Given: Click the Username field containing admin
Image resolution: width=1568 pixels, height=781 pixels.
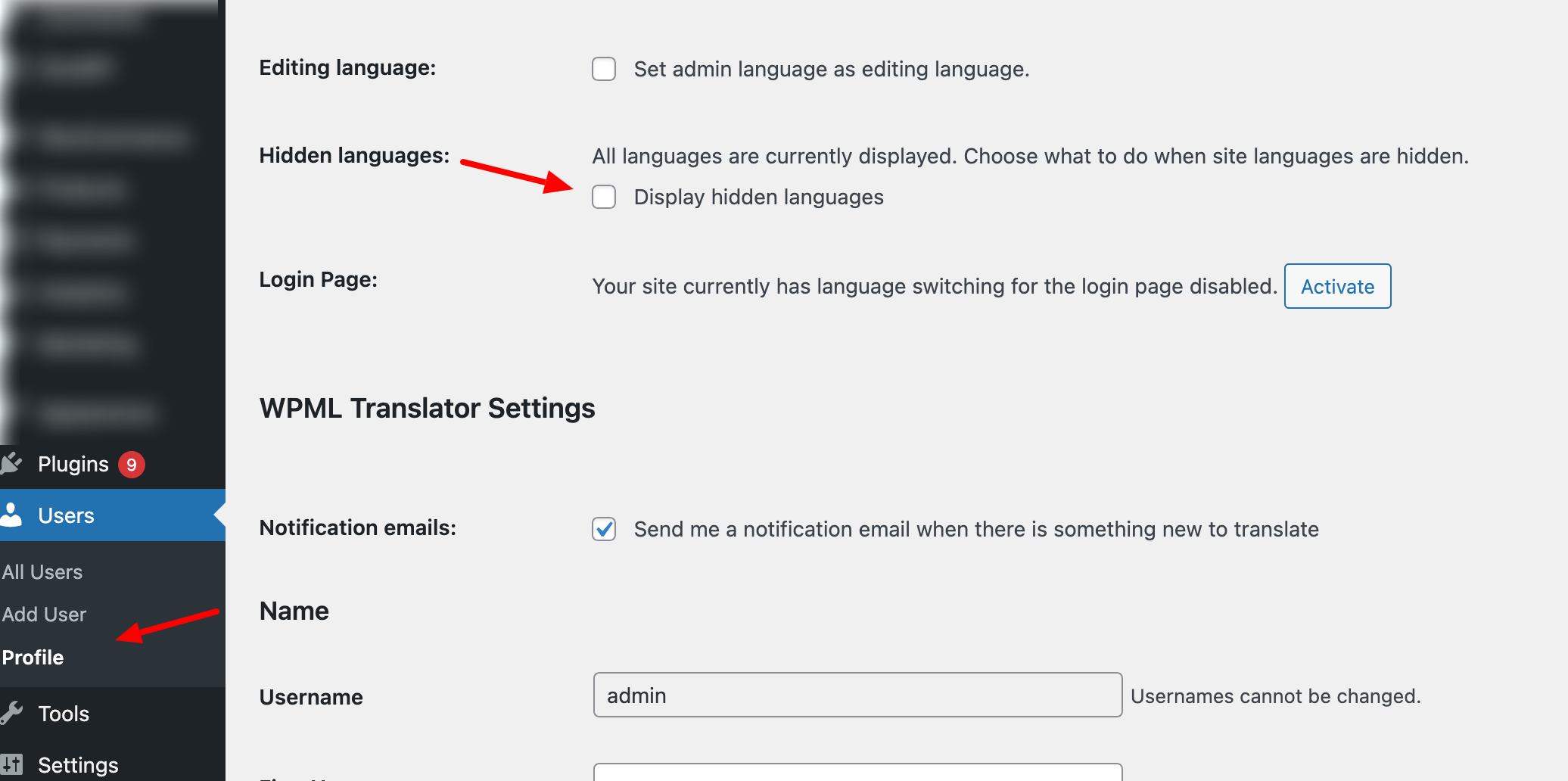Looking at the screenshot, I should 857,695.
